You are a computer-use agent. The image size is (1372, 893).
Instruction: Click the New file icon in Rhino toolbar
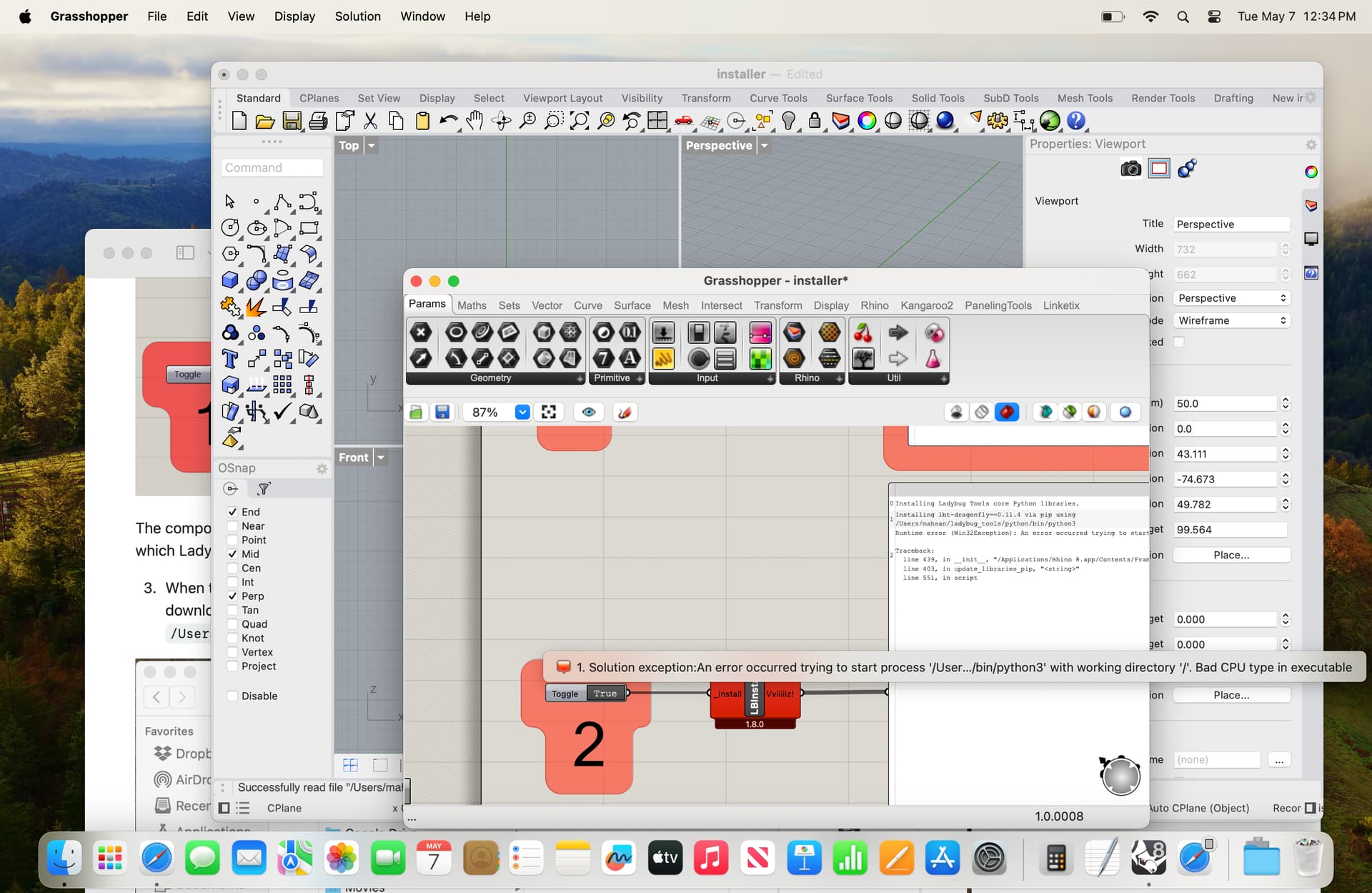(239, 121)
